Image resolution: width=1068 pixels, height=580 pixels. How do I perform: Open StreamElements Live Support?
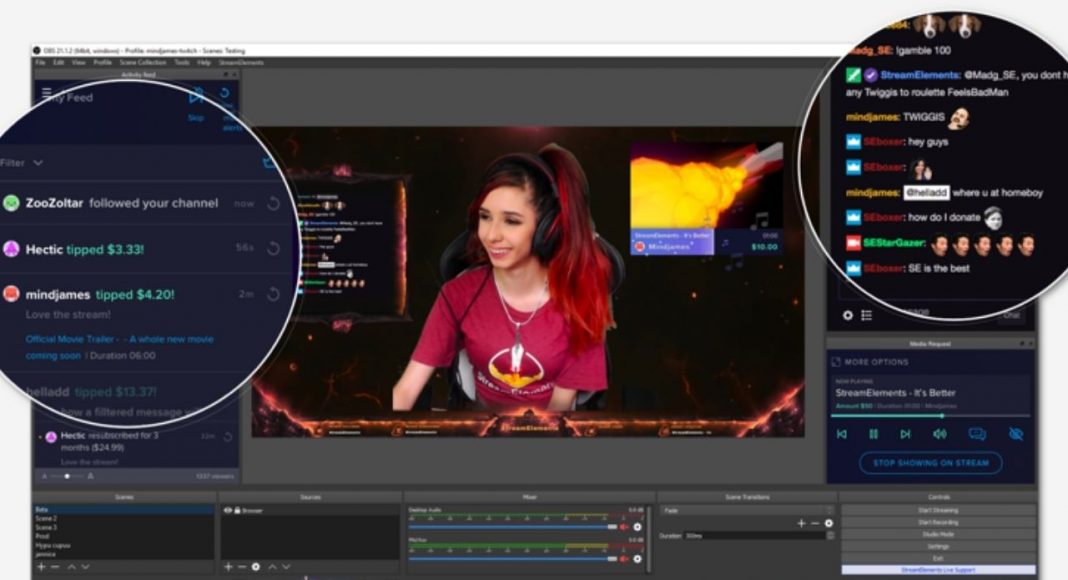click(x=938, y=570)
